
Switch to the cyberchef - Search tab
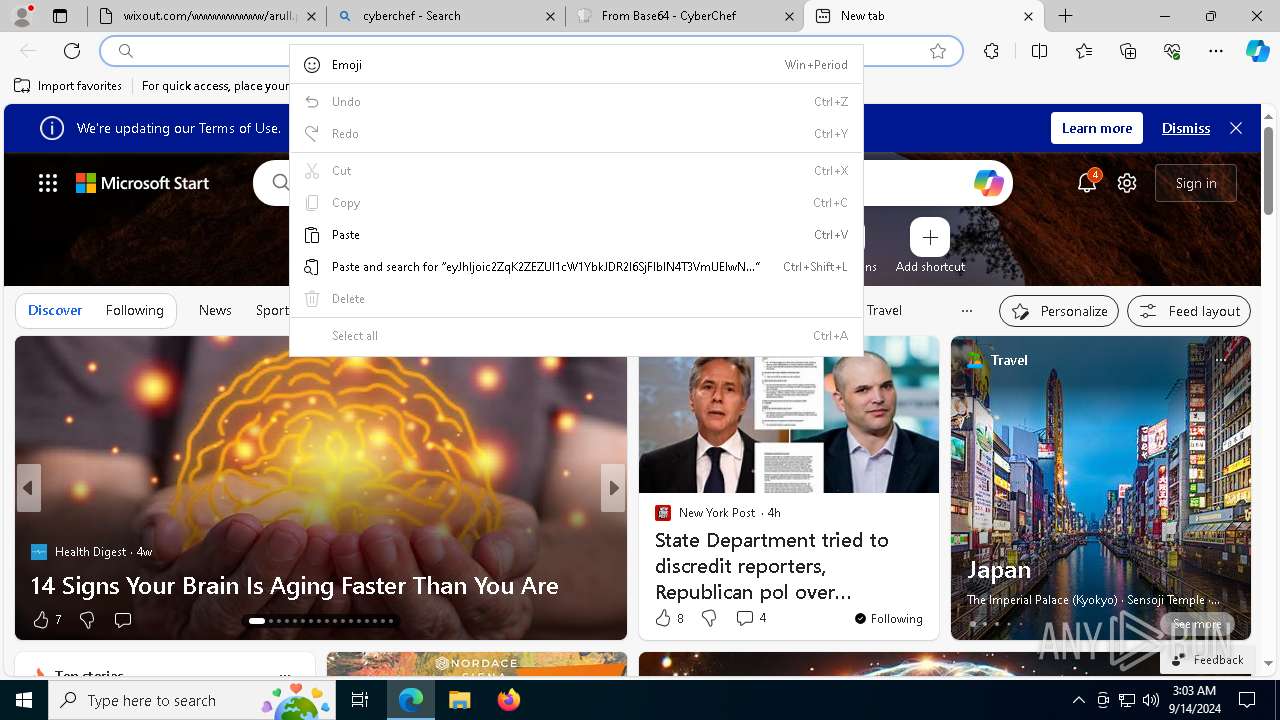[446, 16]
